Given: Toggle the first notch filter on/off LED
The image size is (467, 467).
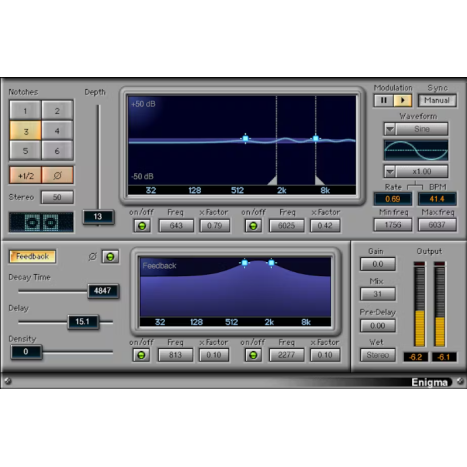Looking at the screenshot, I should 142,226.
